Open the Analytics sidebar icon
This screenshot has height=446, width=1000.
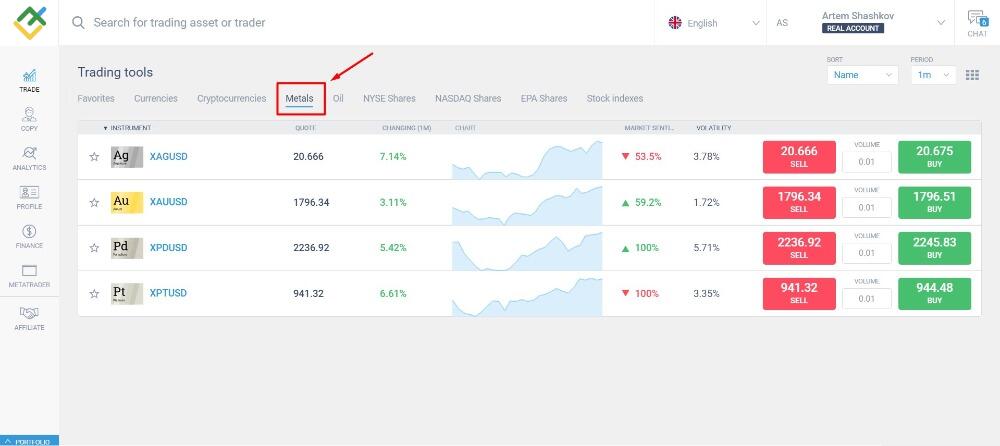pyautogui.click(x=29, y=158)
